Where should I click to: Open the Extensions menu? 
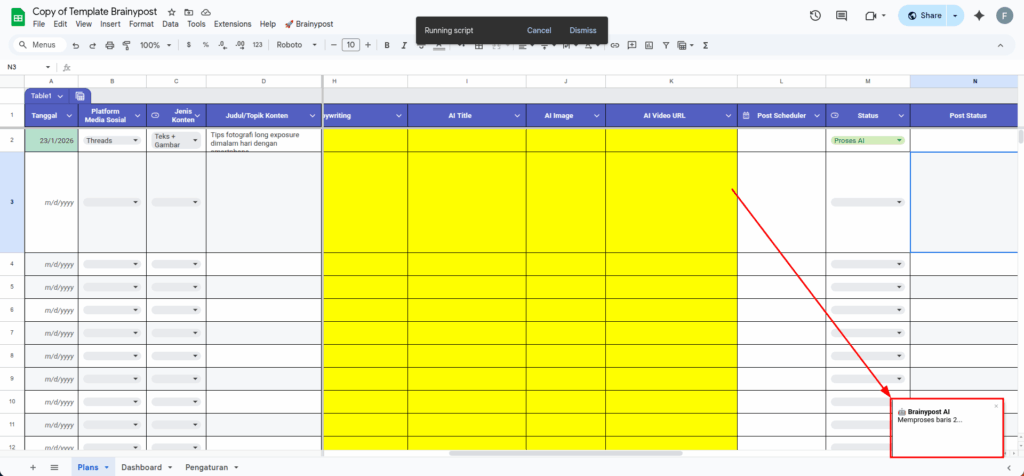tap(232, 23)
